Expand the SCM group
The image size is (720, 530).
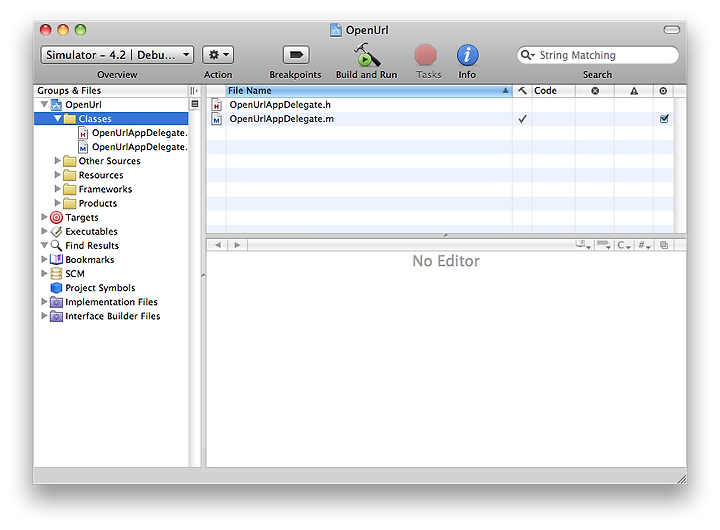click(x=44, y=273)
